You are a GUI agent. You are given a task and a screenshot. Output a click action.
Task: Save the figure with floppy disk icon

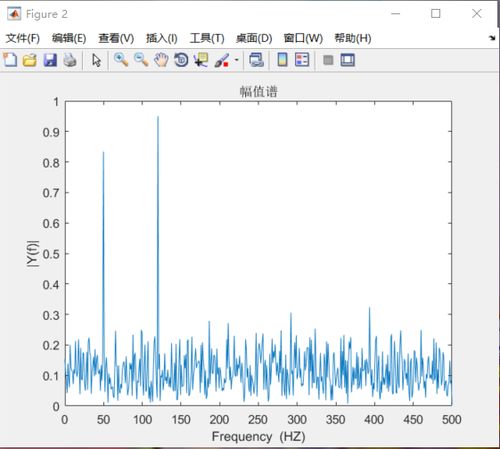[x=50, y=60]
